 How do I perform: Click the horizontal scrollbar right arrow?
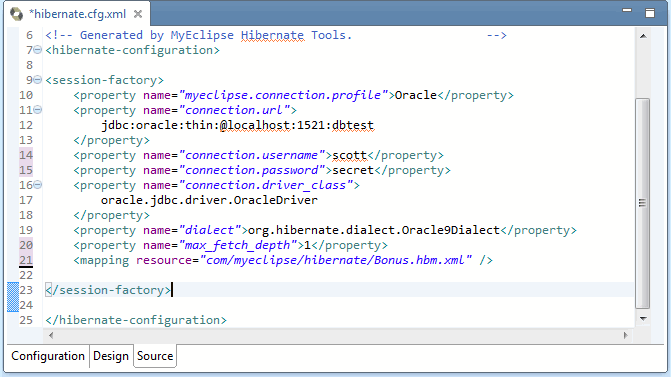626,335
